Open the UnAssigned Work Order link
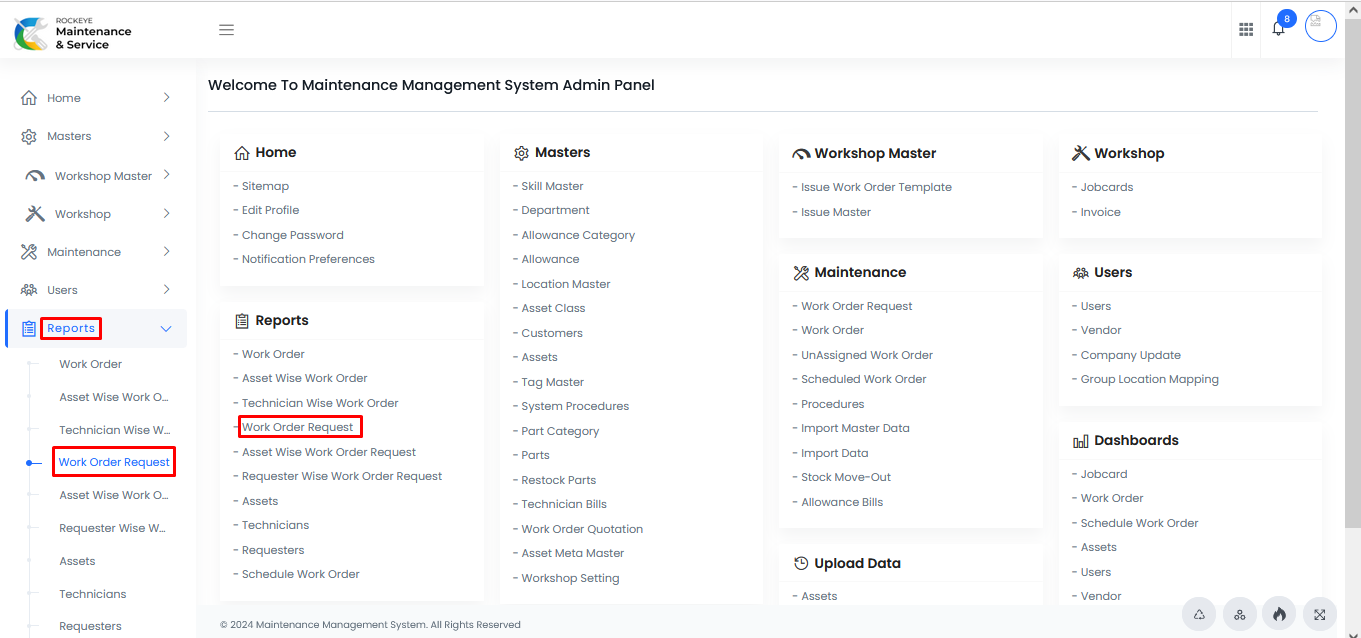The image size is (1361, 638). pyautogui.click(x=867, y=355)
